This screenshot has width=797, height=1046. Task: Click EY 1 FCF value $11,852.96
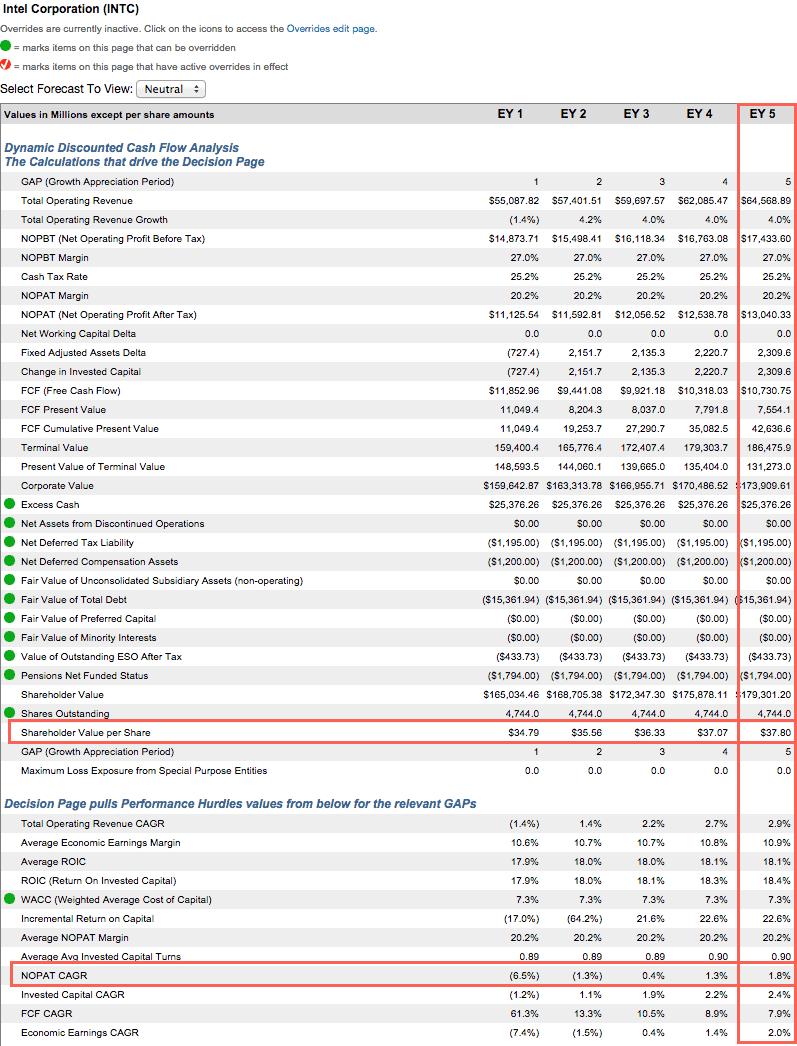coord(514,391)
